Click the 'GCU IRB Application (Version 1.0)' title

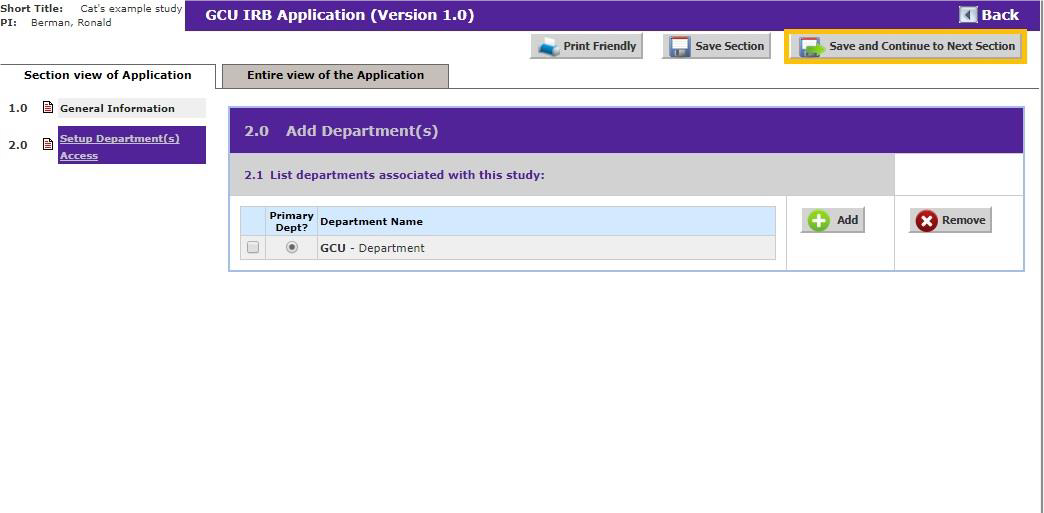[x=340, y=15]
